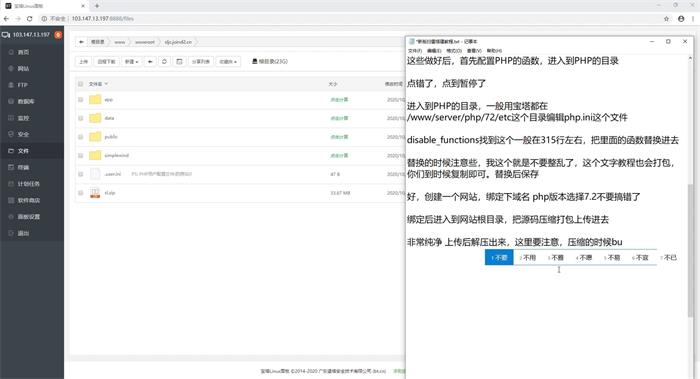Sort by the 文件名 column dropdown
700x379 pixels.
pos(98,84)
